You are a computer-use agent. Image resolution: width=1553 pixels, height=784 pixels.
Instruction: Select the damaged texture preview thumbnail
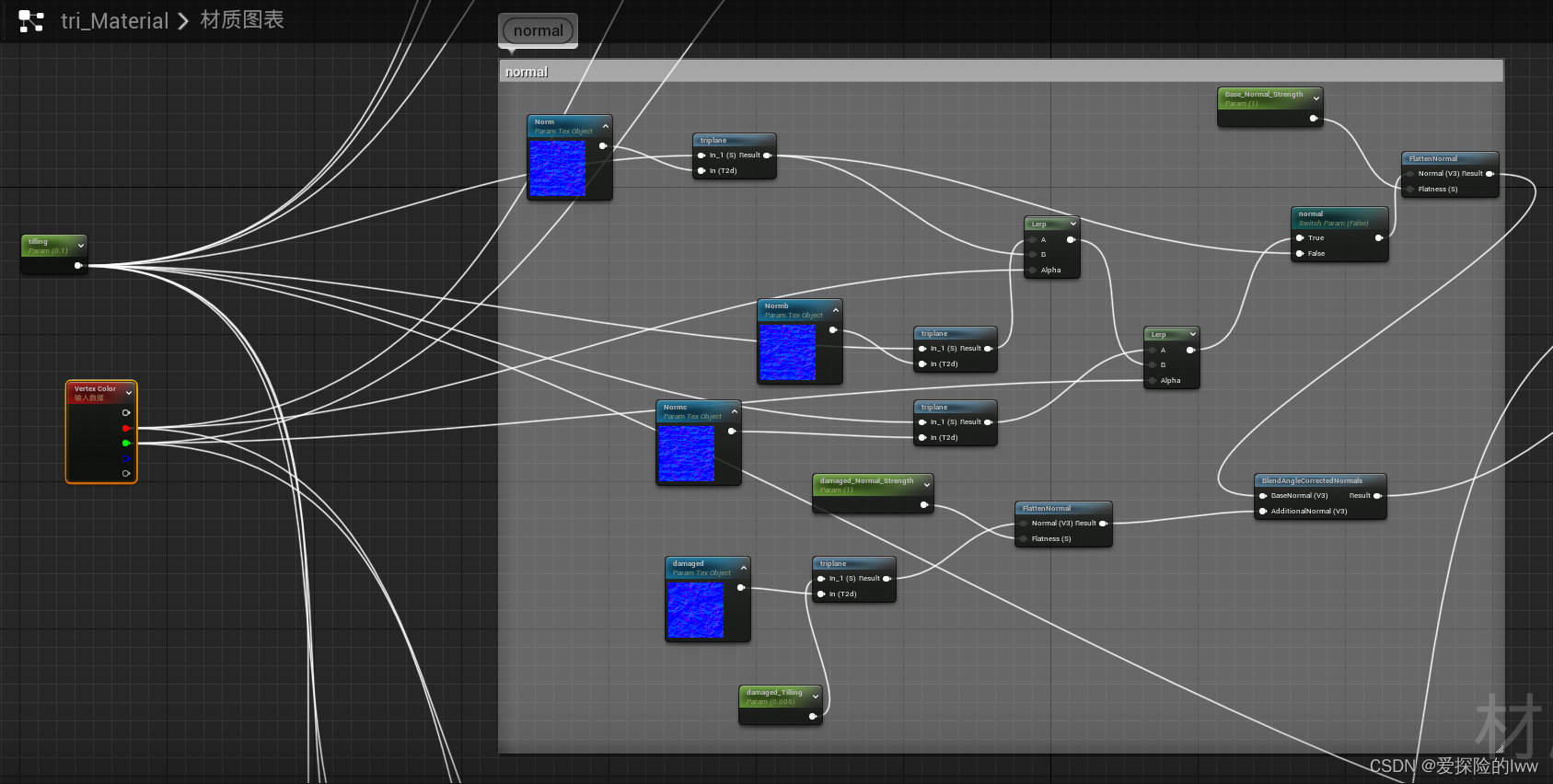point(695,610)
